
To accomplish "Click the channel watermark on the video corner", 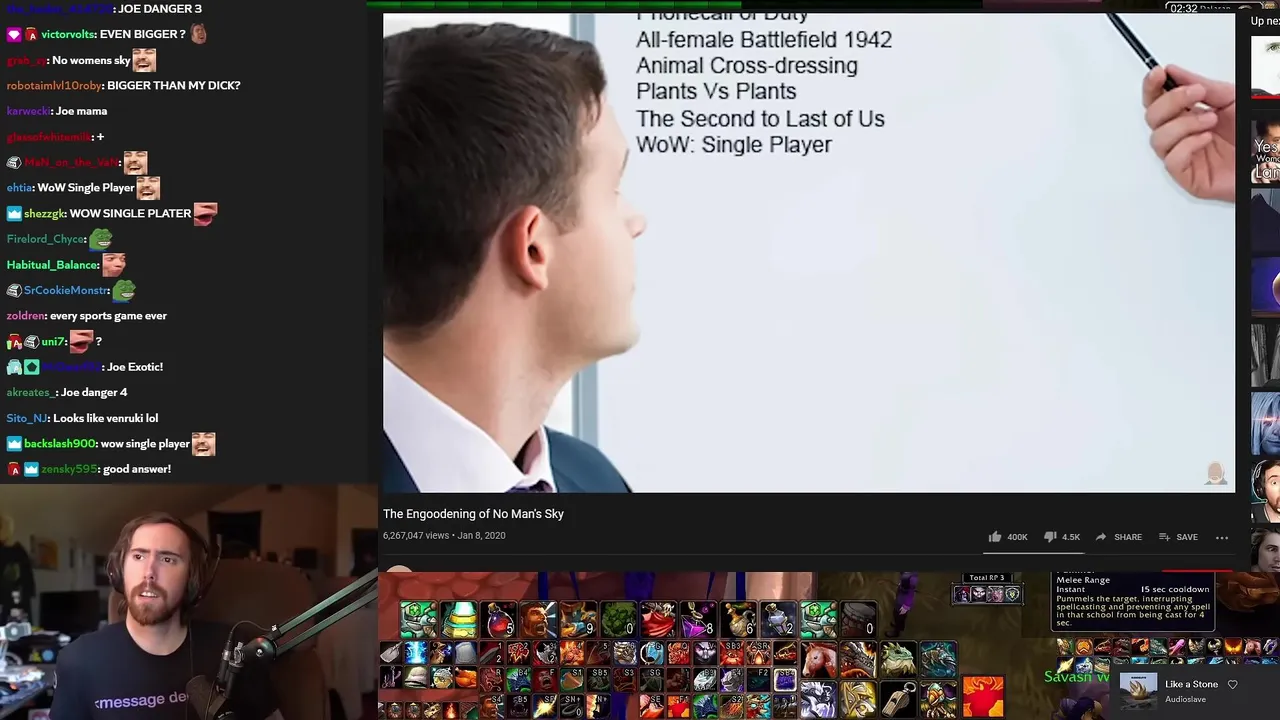I will coord(1216,473).
